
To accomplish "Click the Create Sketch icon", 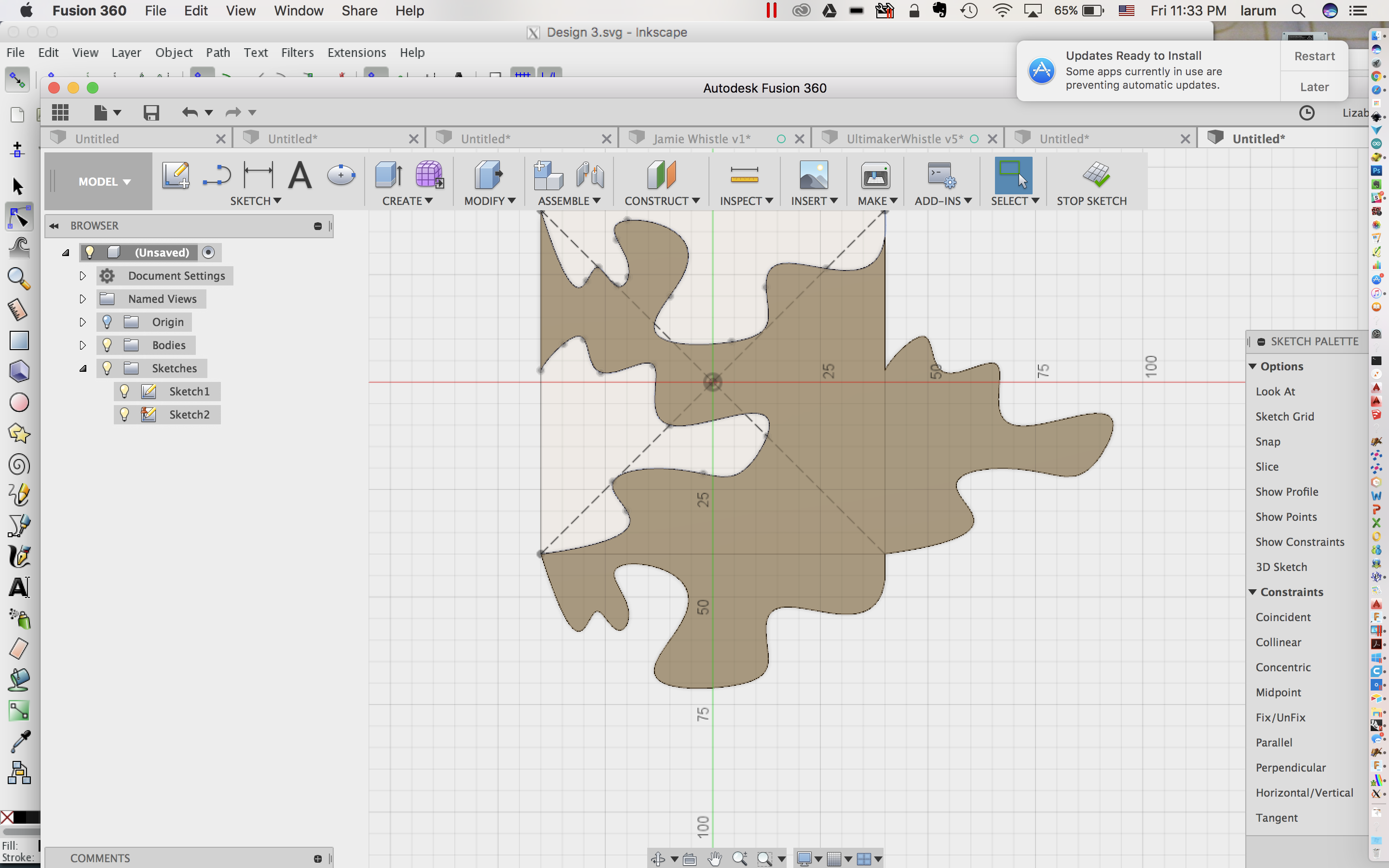I will click(x=176, y=175).
